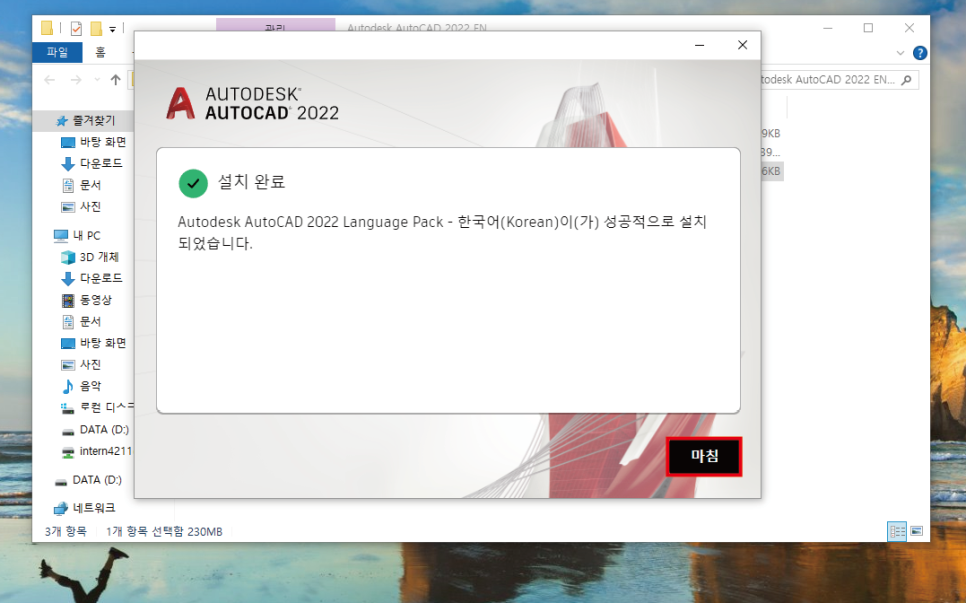Open 사진 under 즐겨찾기
Screen dimensions: 966x603
[81, 206]
